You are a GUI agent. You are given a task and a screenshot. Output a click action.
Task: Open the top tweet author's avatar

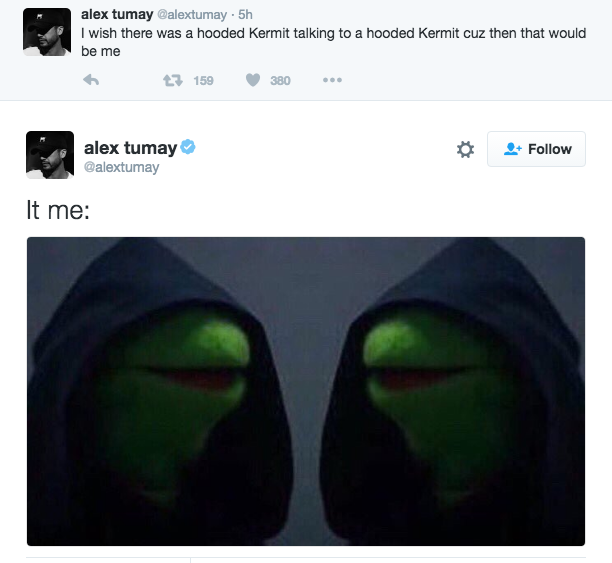(47, 32)
